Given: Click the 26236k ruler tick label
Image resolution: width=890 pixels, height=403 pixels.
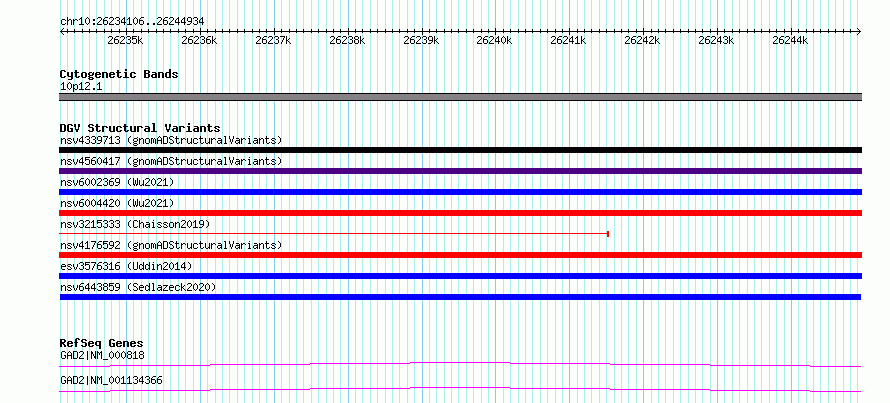Looking at the screenshot, I should click(x=199, y=40).
